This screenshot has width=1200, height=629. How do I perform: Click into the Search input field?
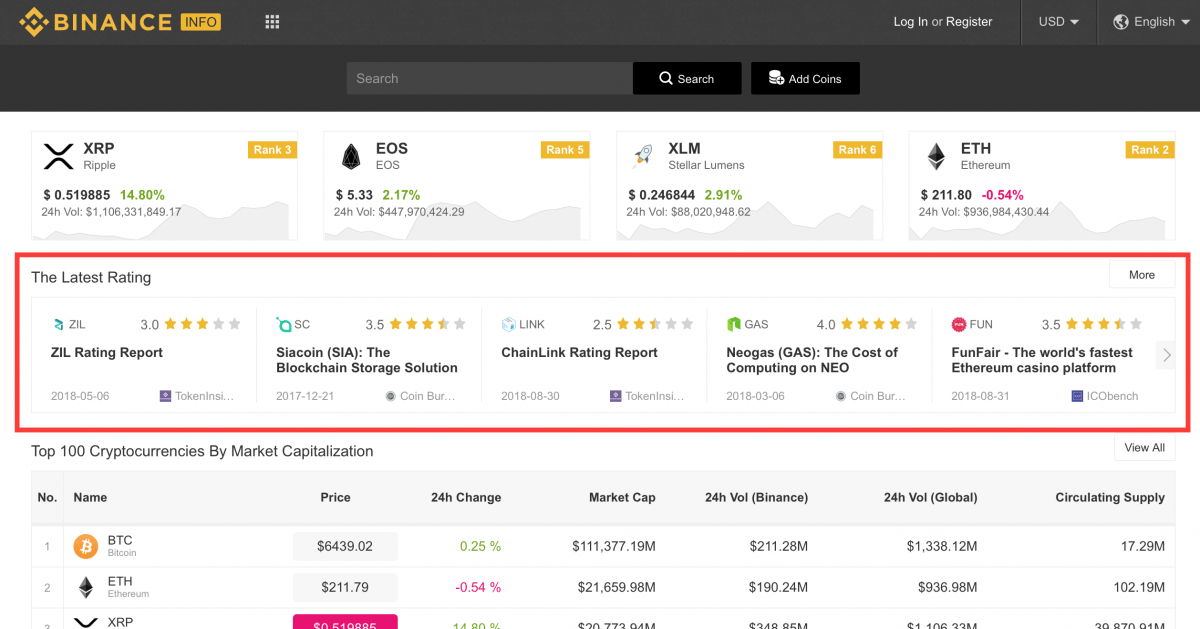click(489, 79)
